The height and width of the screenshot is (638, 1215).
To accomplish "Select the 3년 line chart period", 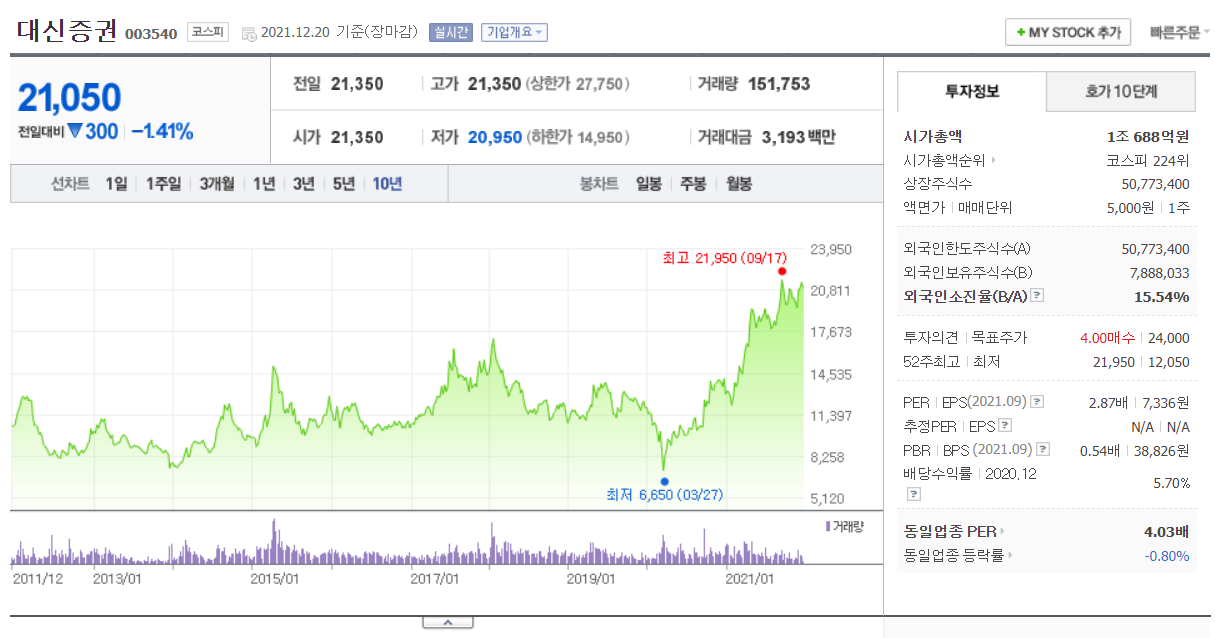I will 303,184.
